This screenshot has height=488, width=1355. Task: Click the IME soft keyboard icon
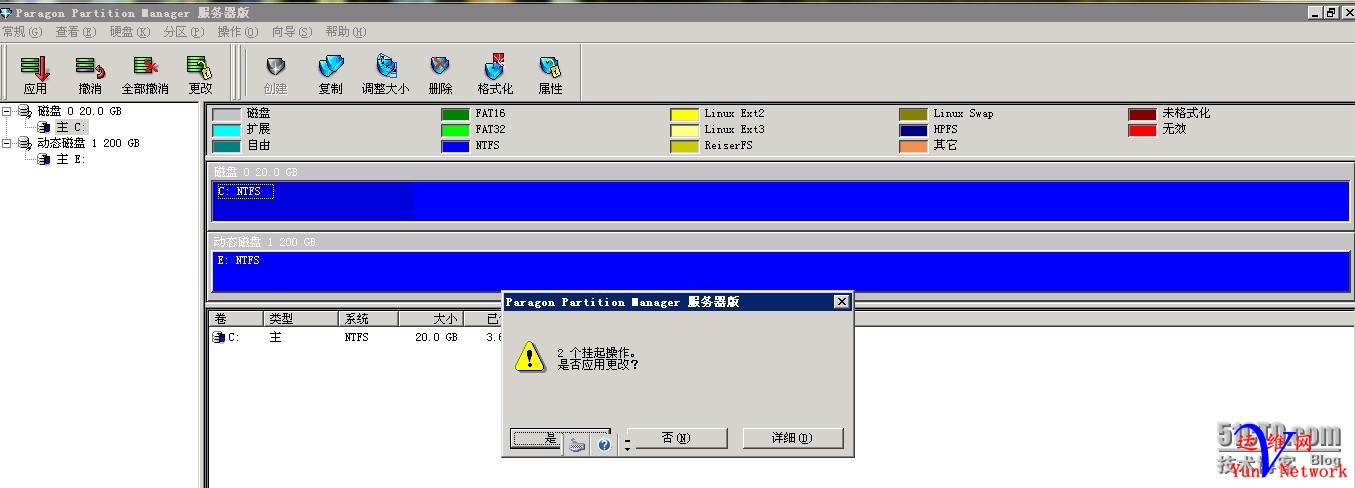[577, 444]
